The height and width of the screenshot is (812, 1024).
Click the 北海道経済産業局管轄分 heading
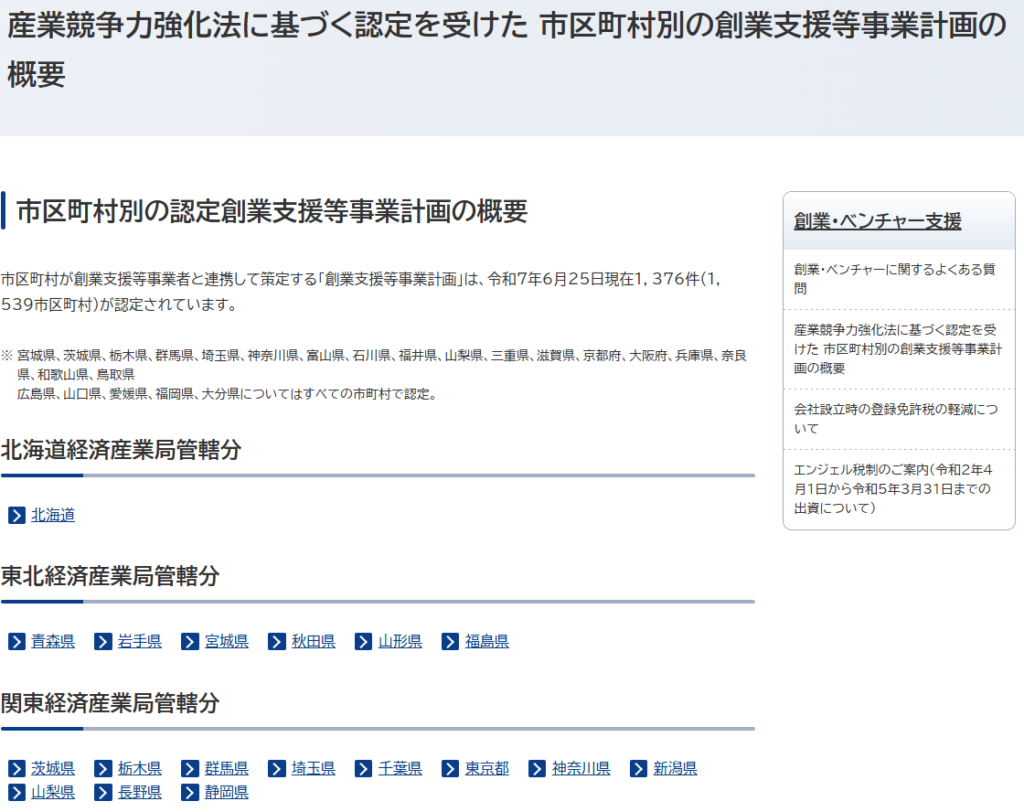(x=121, y=450)
